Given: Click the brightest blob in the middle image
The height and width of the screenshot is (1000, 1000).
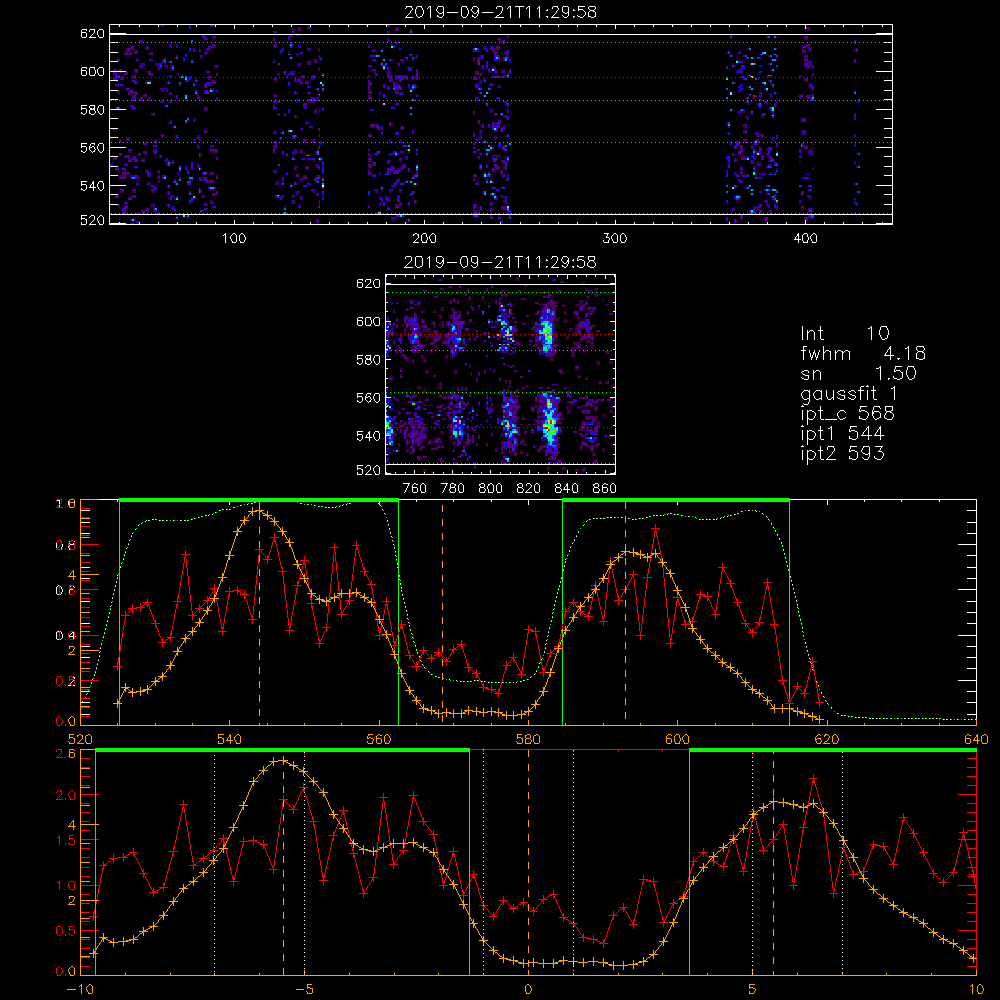Looking at the screenshot, I should 550,421.
